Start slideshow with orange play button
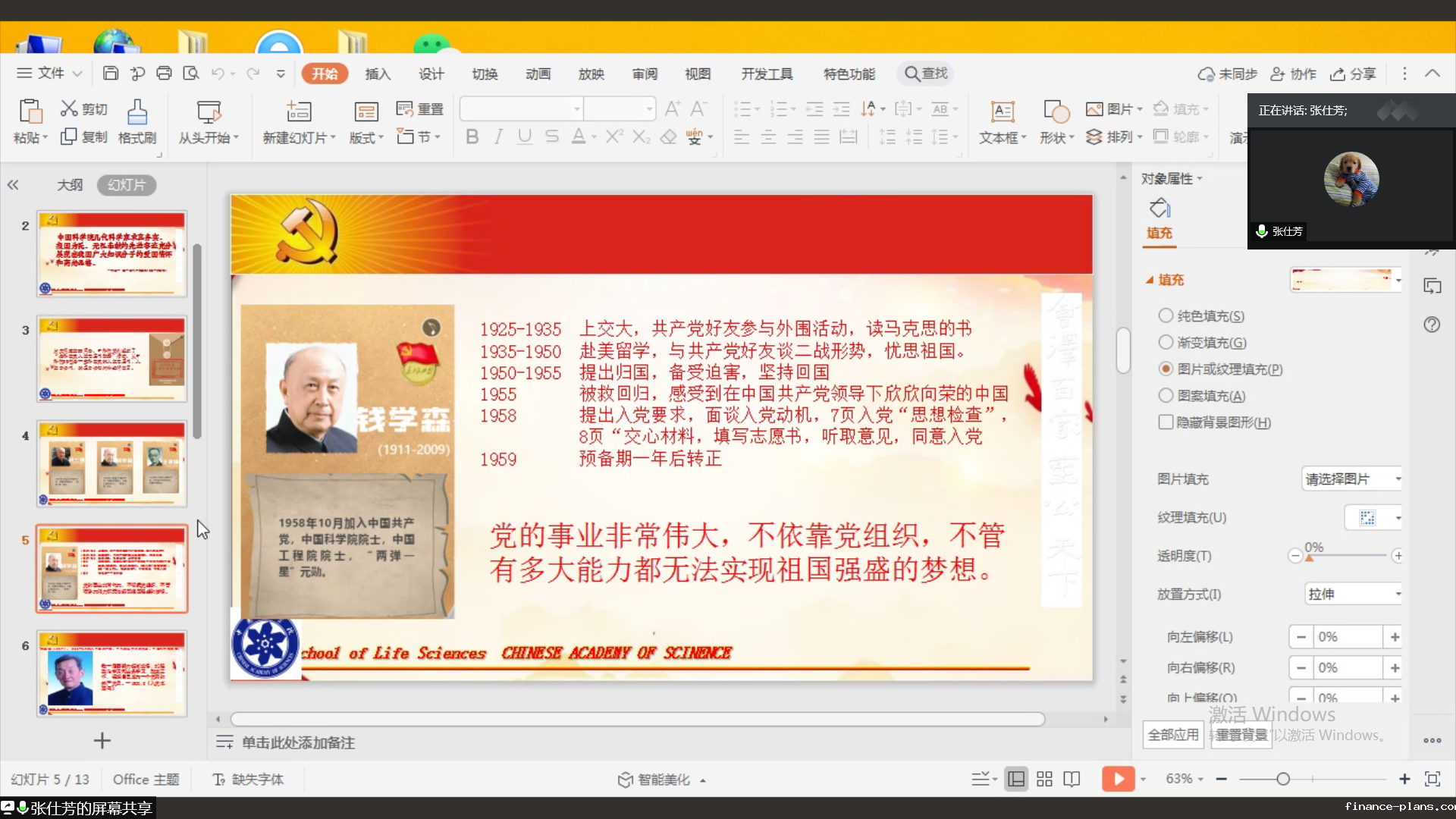Image resolution: width=1456 pixels, height=819 pixels. [x=1118, y=779]
